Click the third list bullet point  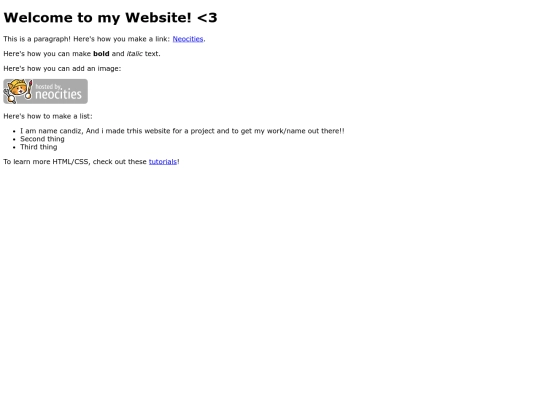click(x=14, y=147)
